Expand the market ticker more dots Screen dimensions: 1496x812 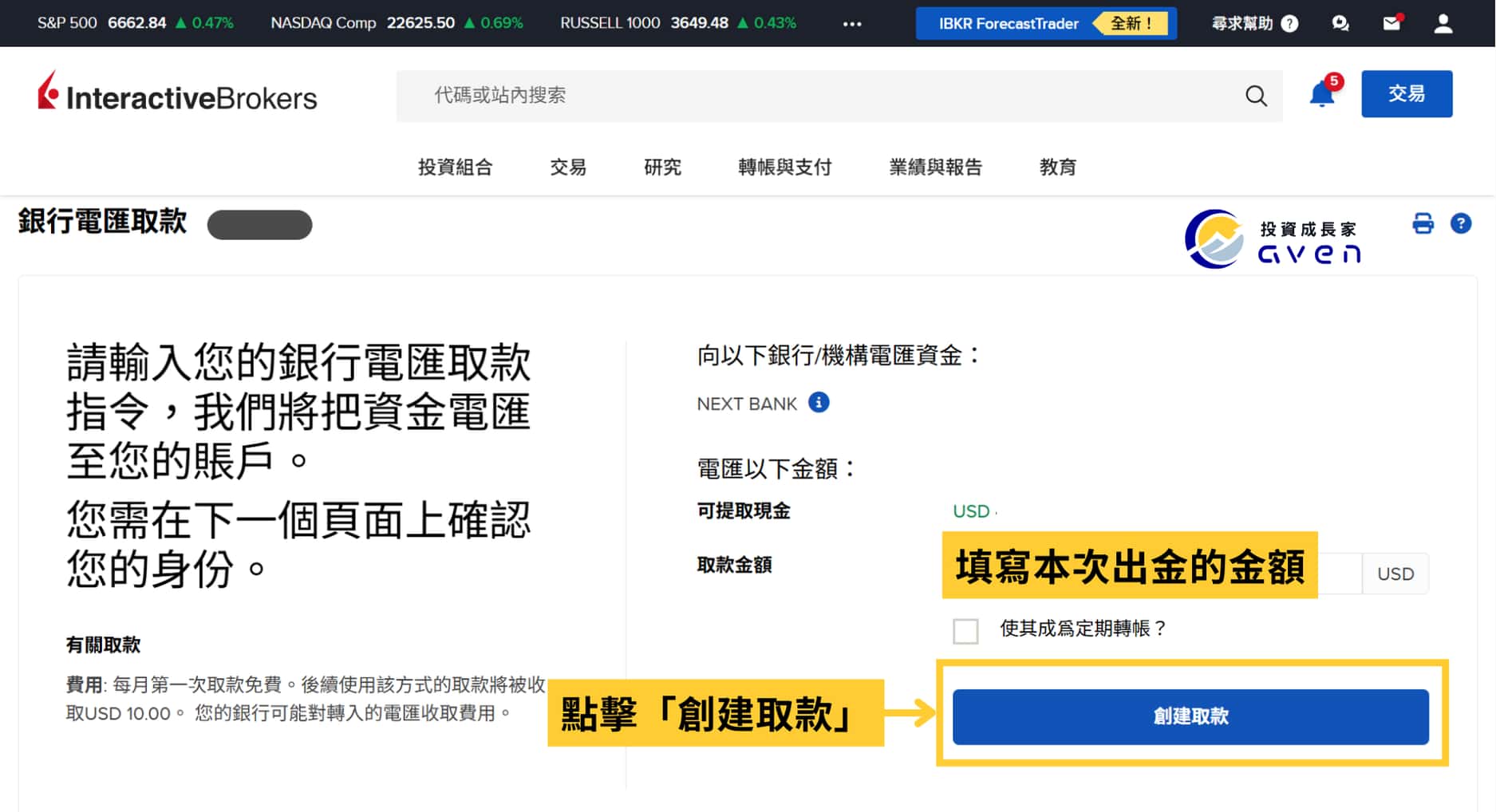852,24
